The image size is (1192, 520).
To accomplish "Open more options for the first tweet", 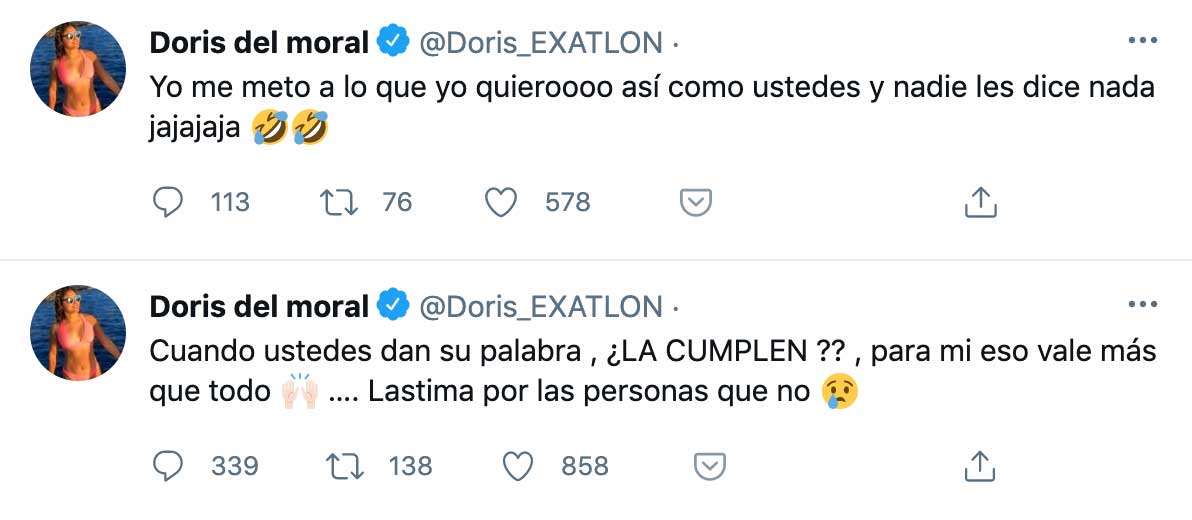I will (x=1142, y=42).
